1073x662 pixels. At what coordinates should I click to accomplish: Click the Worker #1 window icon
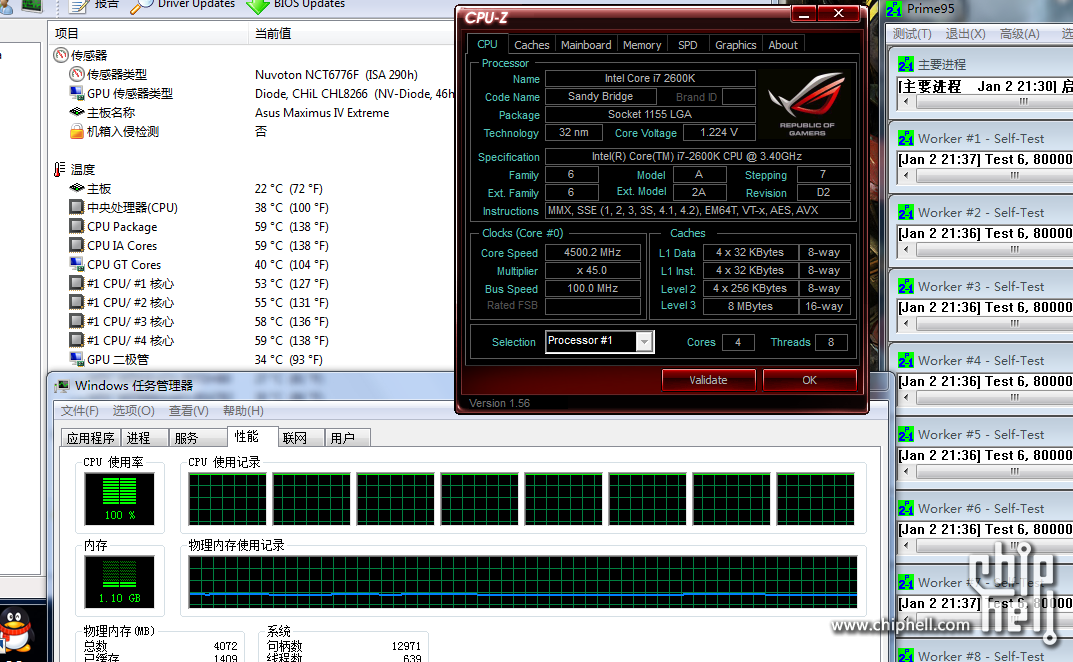click(906, 138)
